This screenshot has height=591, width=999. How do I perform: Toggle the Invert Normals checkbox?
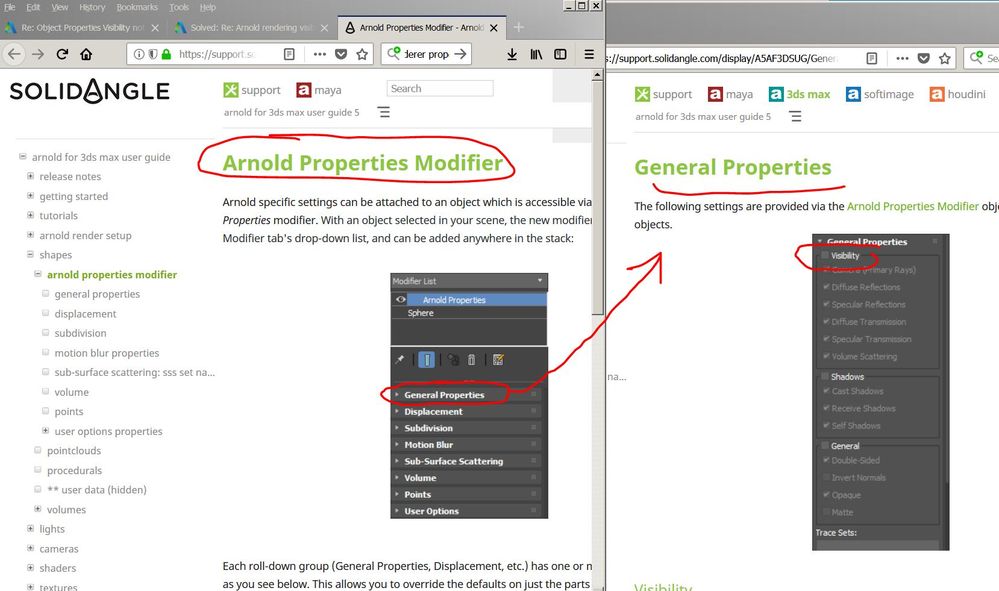(826, 477)
